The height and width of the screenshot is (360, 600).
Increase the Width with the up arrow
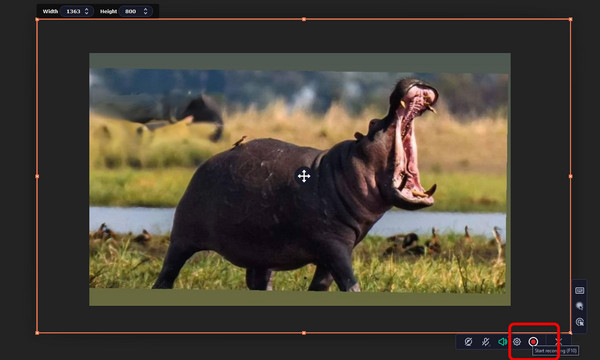[x=86, y=9]
